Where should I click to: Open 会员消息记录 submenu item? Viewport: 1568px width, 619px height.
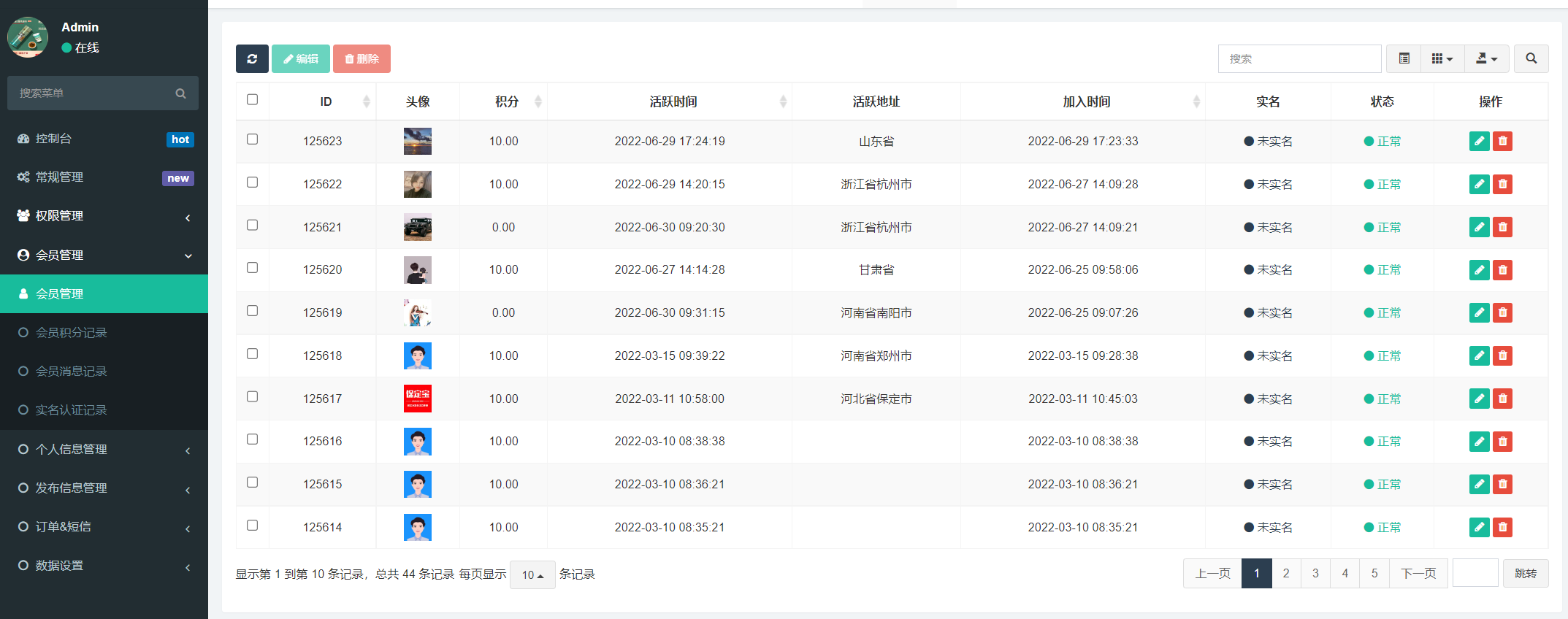click(104, 371)
